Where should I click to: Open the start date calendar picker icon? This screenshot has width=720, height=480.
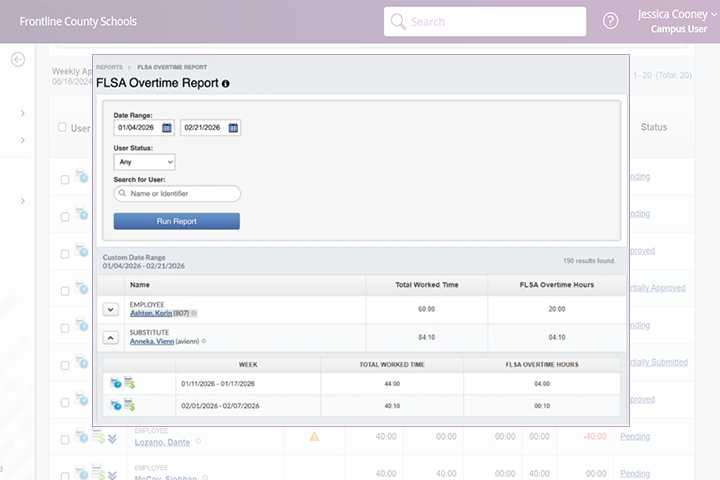(x=167, y=128)
